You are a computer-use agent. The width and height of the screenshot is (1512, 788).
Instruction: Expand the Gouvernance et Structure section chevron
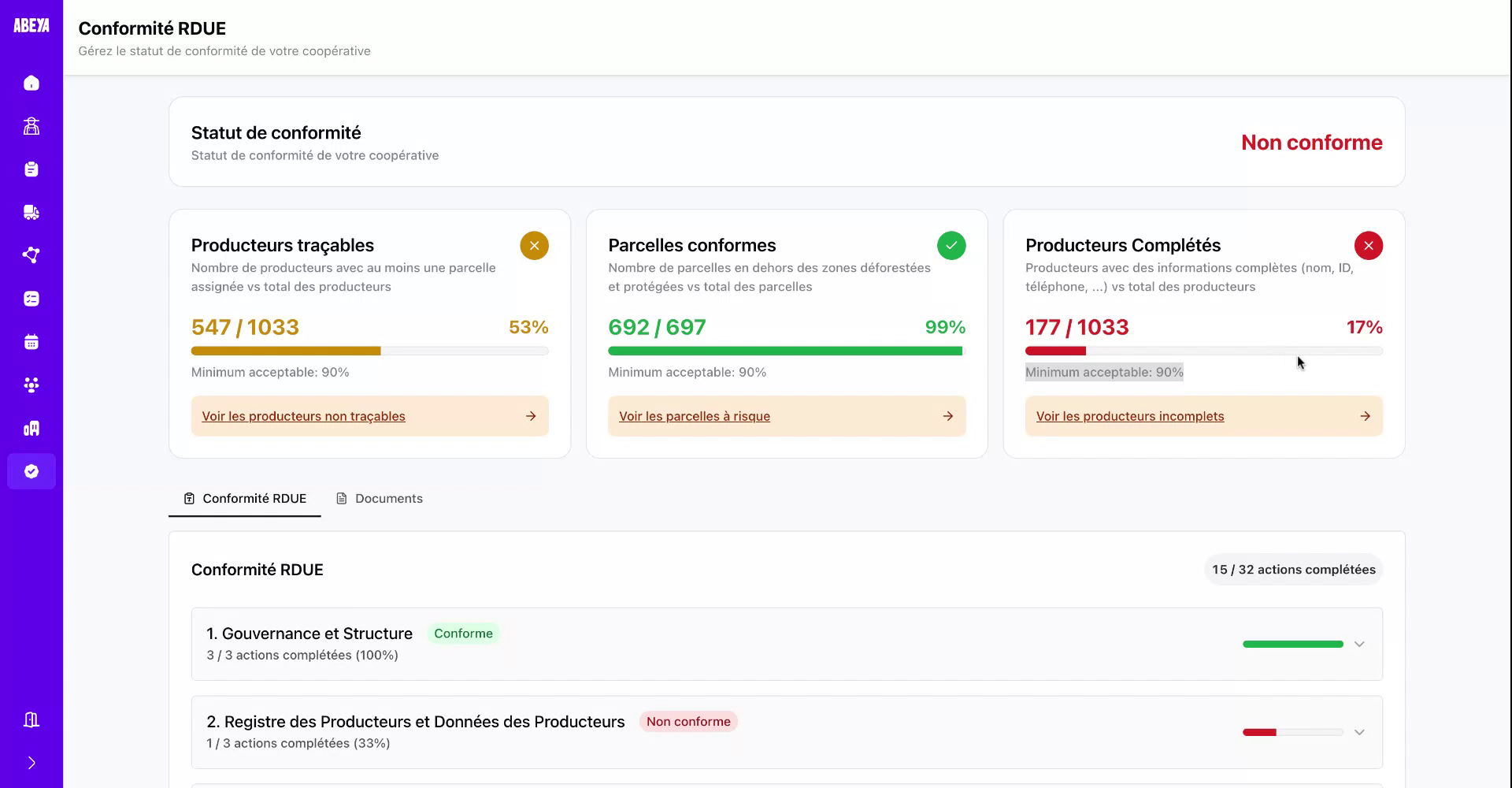tap(1358, 645)
